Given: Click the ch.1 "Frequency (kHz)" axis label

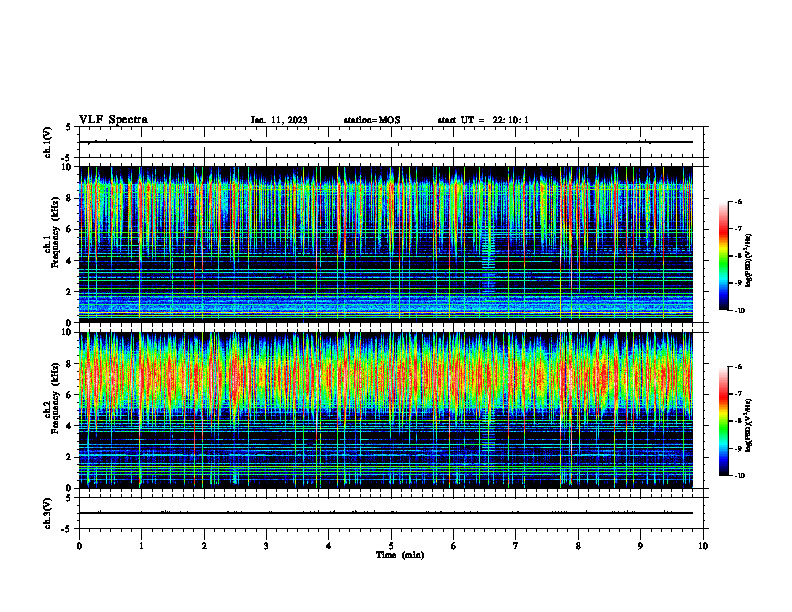Looking at the screenshot, I should 56,232.
